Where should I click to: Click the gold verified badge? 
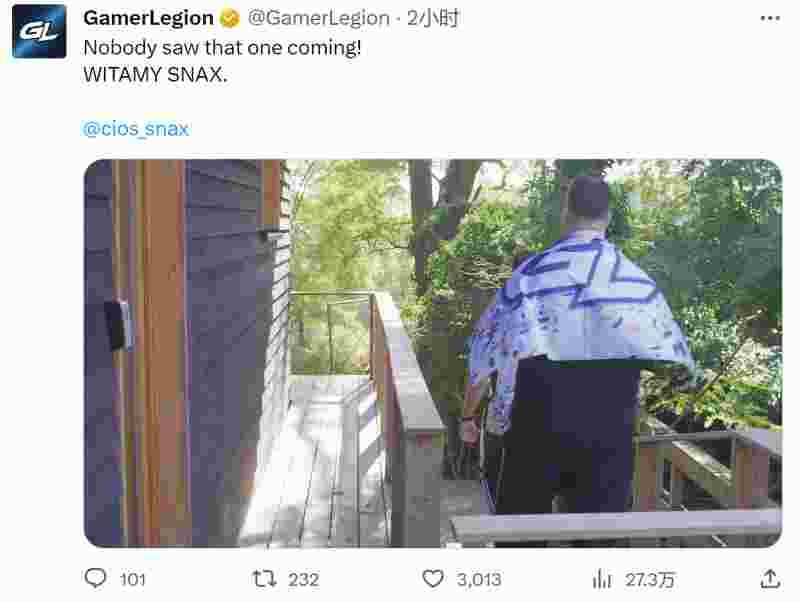230,19
